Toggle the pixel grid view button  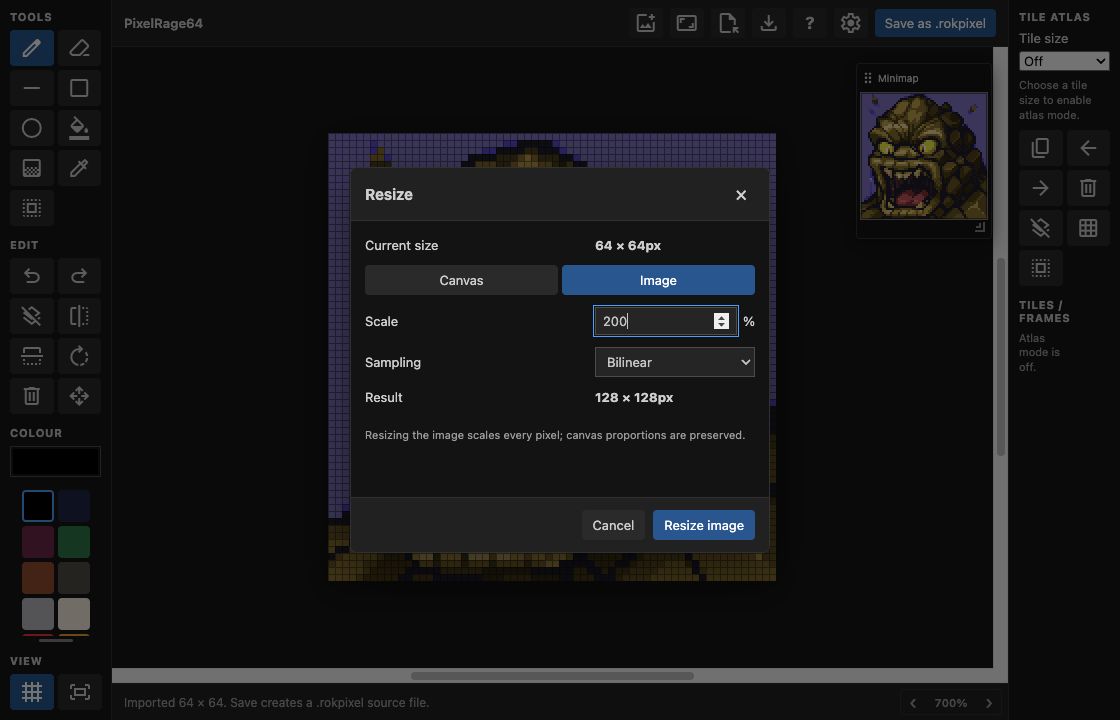tap(31, 691)
